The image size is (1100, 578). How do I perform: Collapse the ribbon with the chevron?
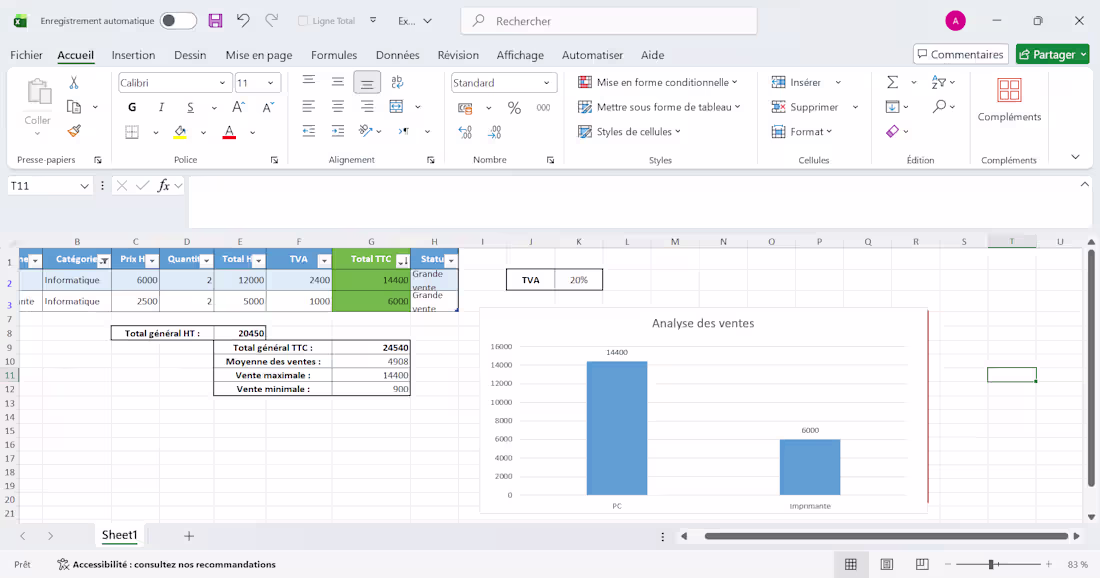(1075, 157)
